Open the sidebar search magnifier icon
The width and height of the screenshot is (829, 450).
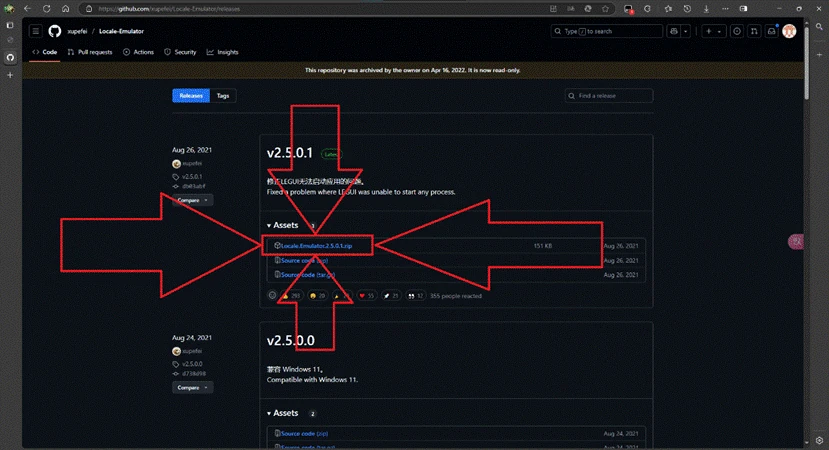click(x=819, y=26)
